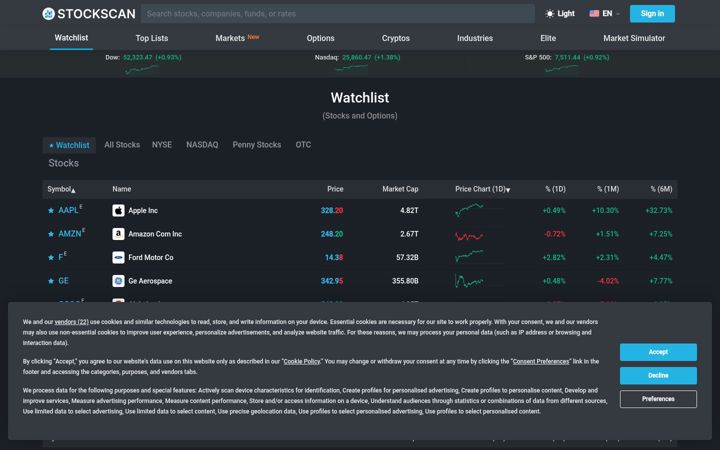This screenshot has height=450, width=720.
Task: Open Price Chart (1D) period dropdown
Action: [483, 189]
